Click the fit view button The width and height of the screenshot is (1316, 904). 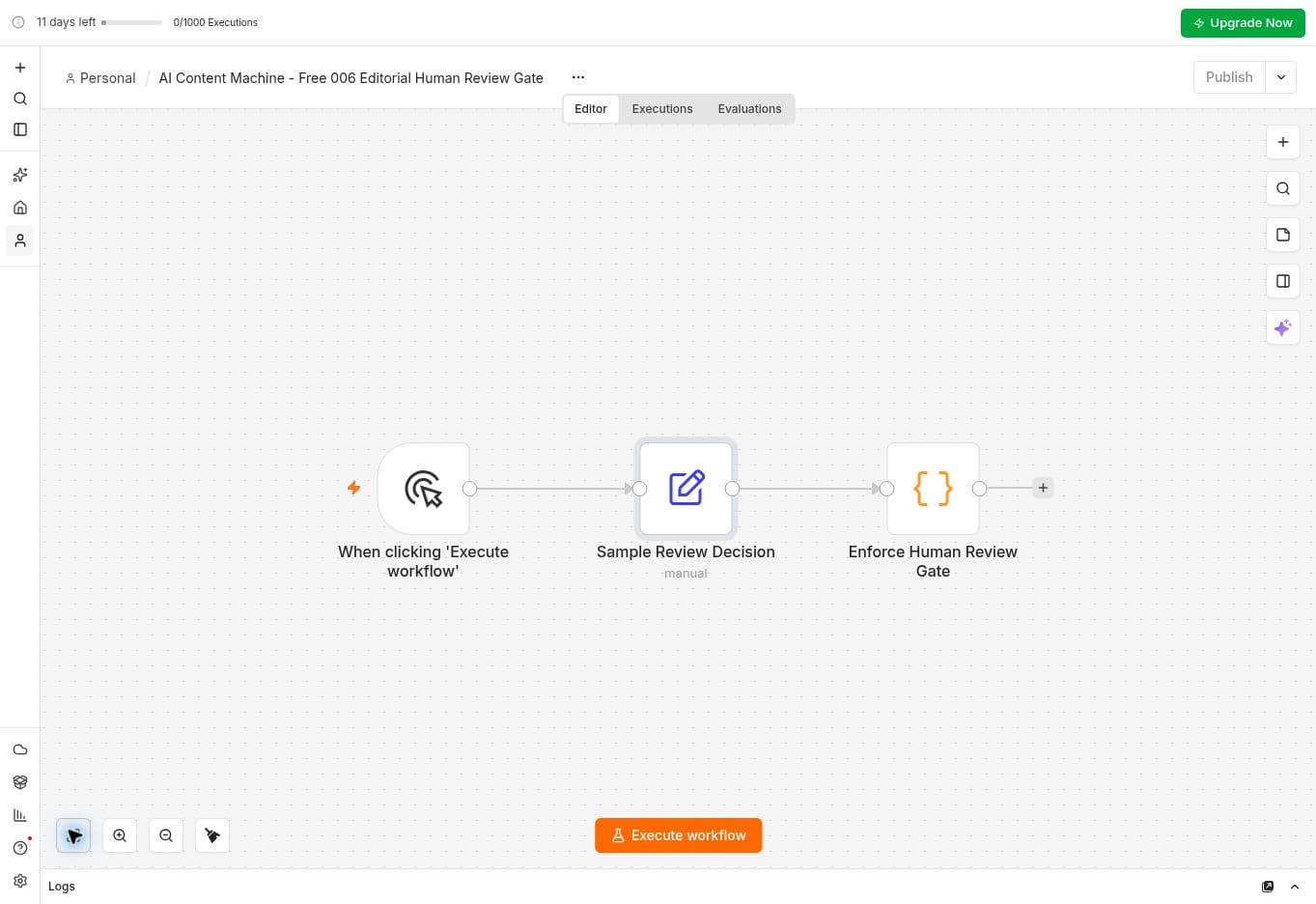tap(73, 835)
